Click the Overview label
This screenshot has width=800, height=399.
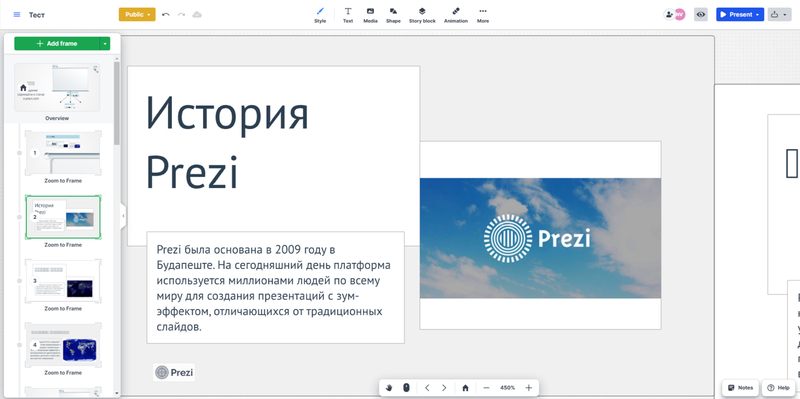click(x=57, y=118)
